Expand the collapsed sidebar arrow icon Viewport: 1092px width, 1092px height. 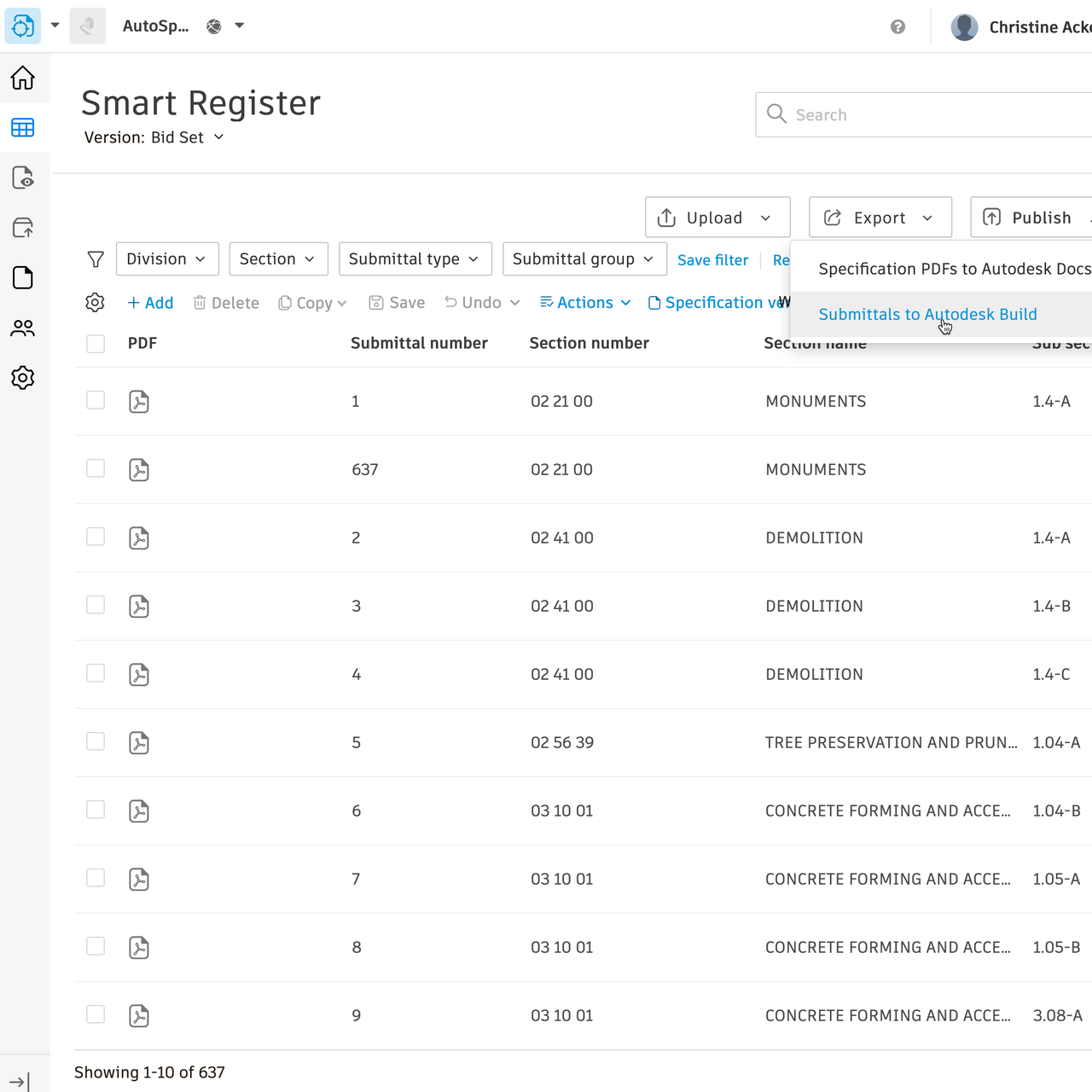pos(20,1082)
